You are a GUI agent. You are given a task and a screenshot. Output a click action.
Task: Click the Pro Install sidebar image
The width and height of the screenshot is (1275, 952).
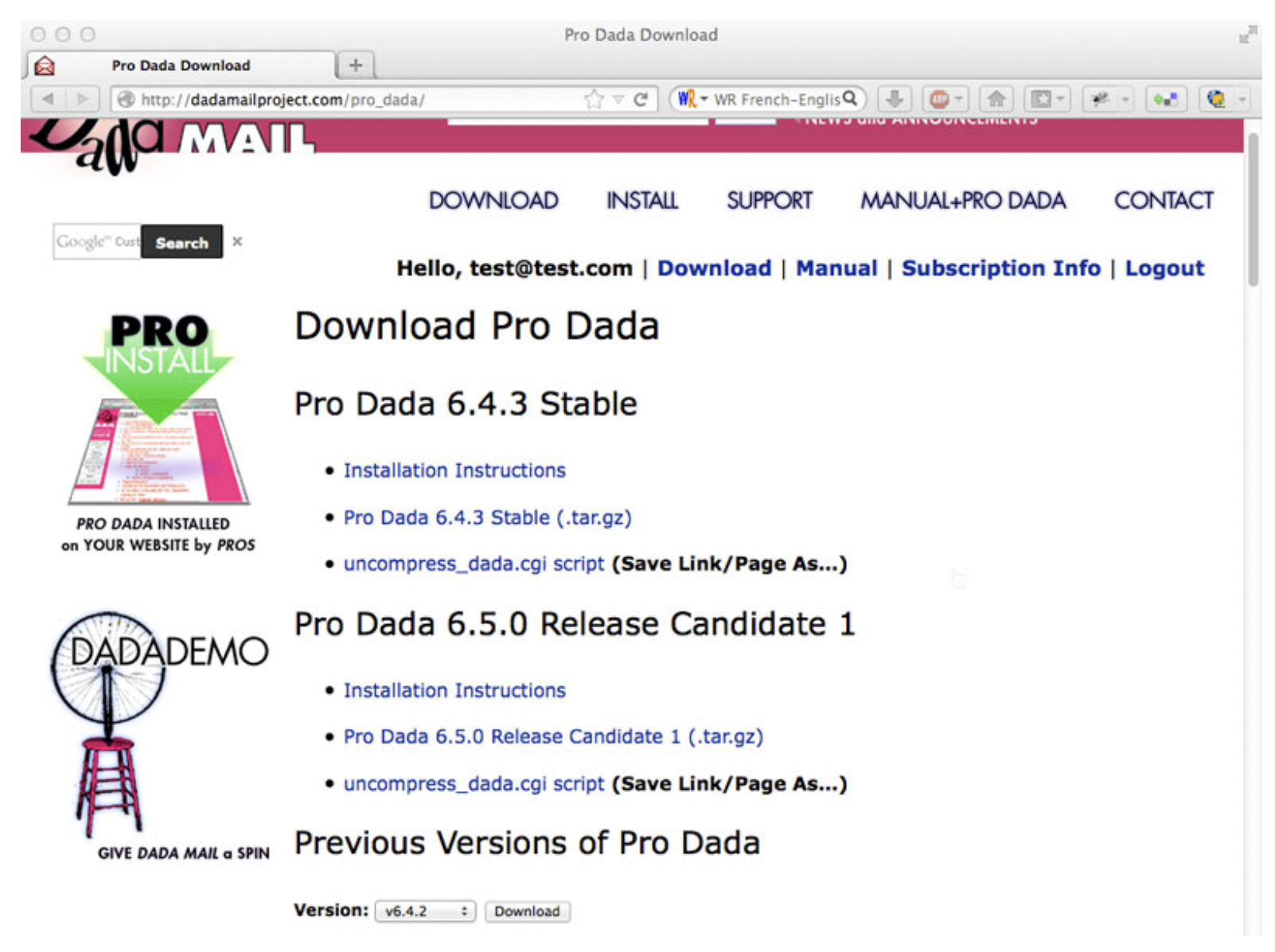158,408
